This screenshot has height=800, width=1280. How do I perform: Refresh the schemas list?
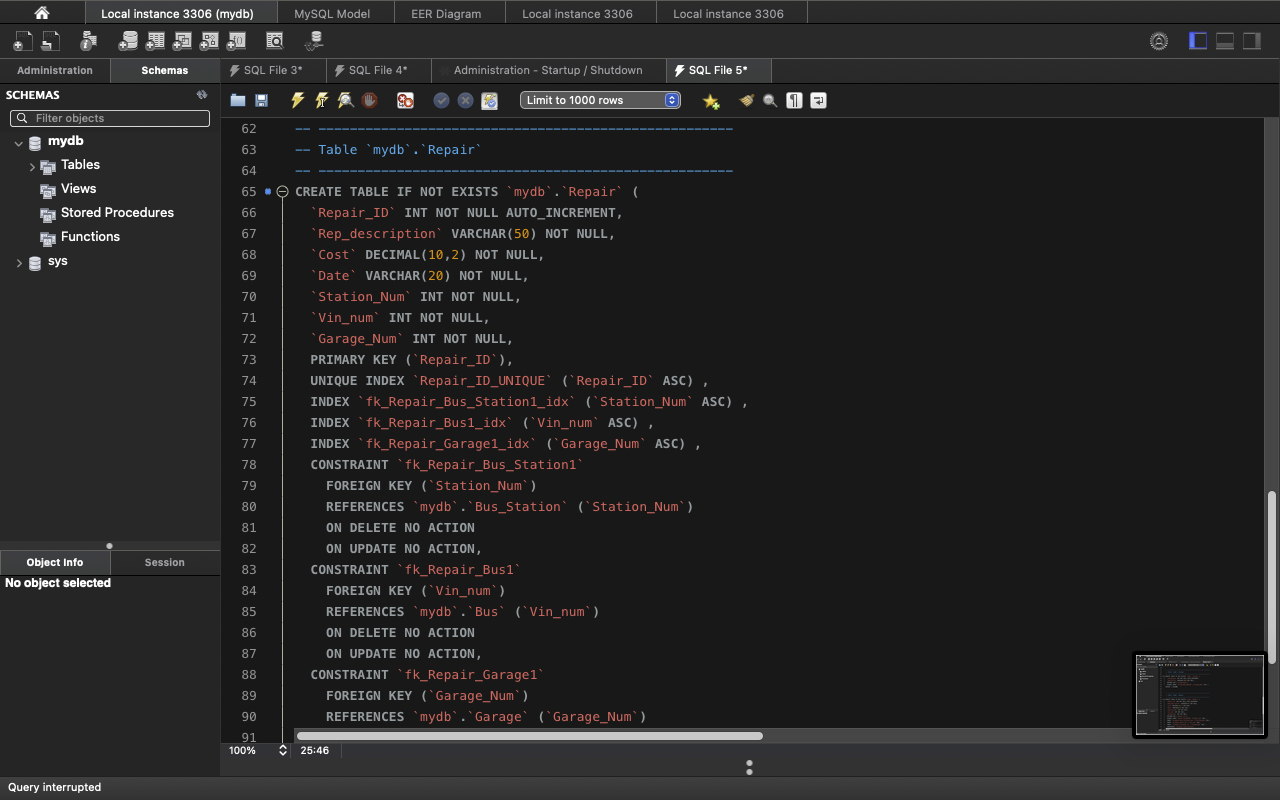(x=201, y=95)
